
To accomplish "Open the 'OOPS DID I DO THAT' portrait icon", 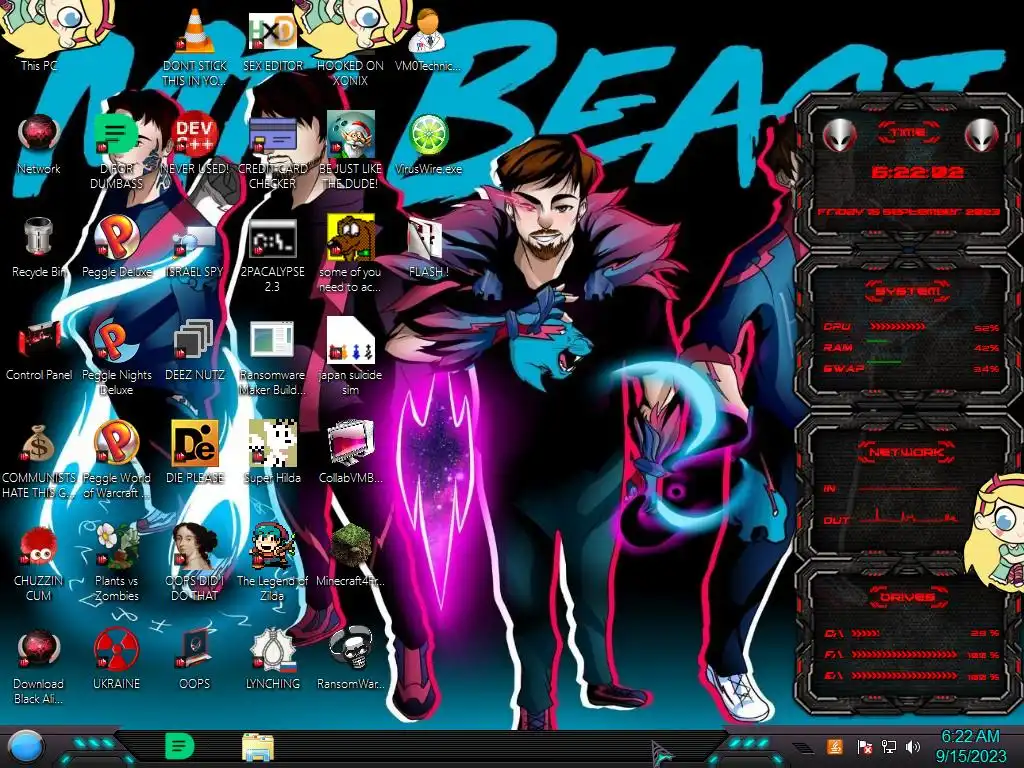I will coord(195,546).
